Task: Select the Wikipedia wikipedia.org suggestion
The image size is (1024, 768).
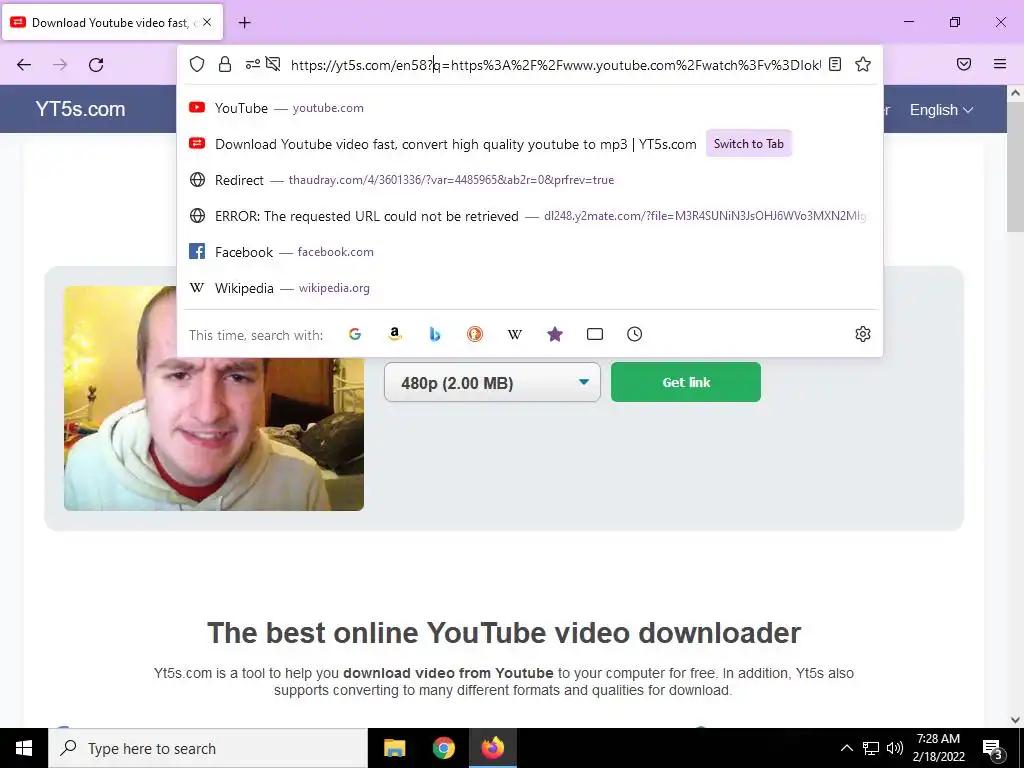Action: point(530,288)
